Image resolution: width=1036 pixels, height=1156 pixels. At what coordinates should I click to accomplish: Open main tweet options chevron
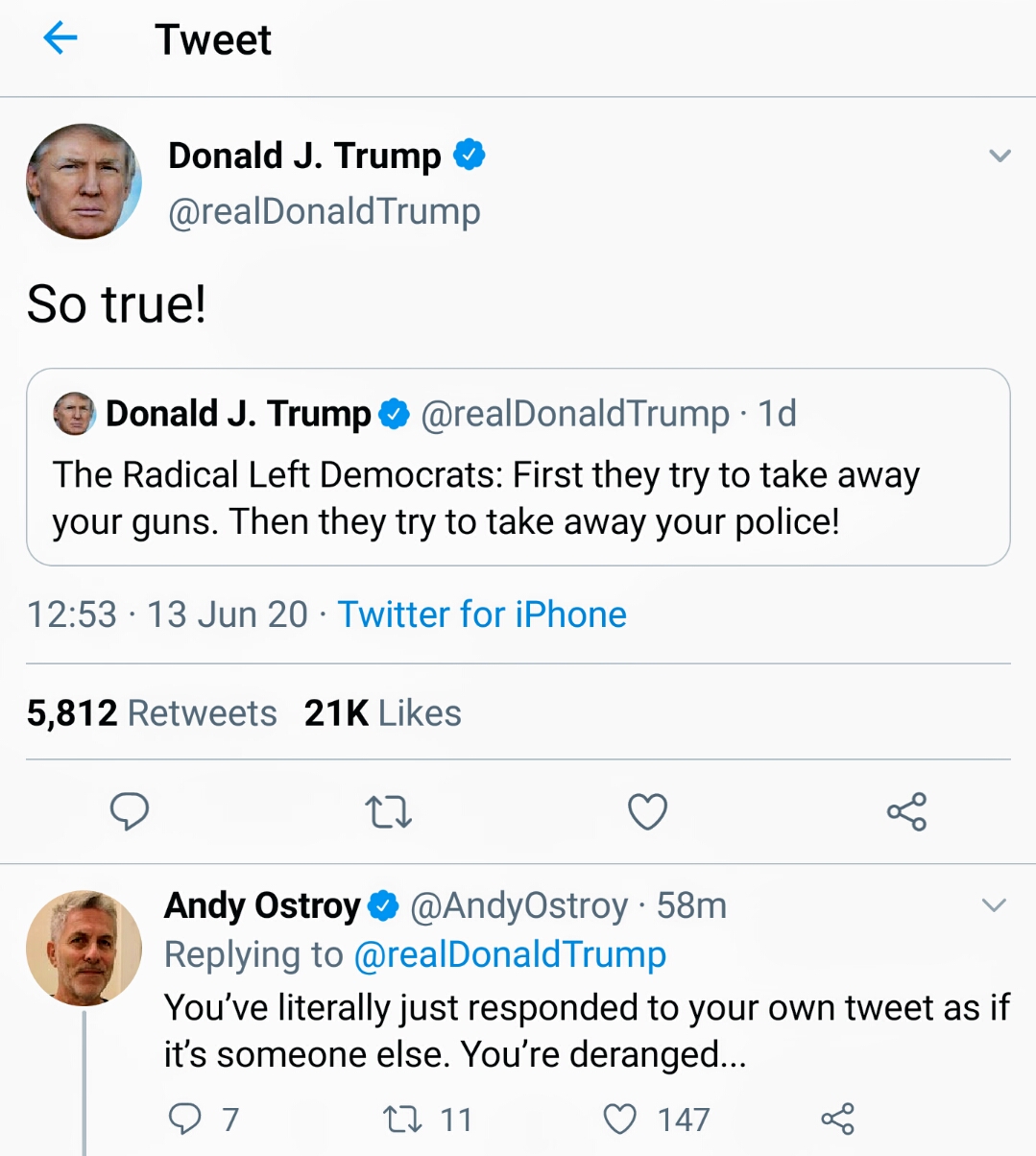click(x=1000, y=156)
